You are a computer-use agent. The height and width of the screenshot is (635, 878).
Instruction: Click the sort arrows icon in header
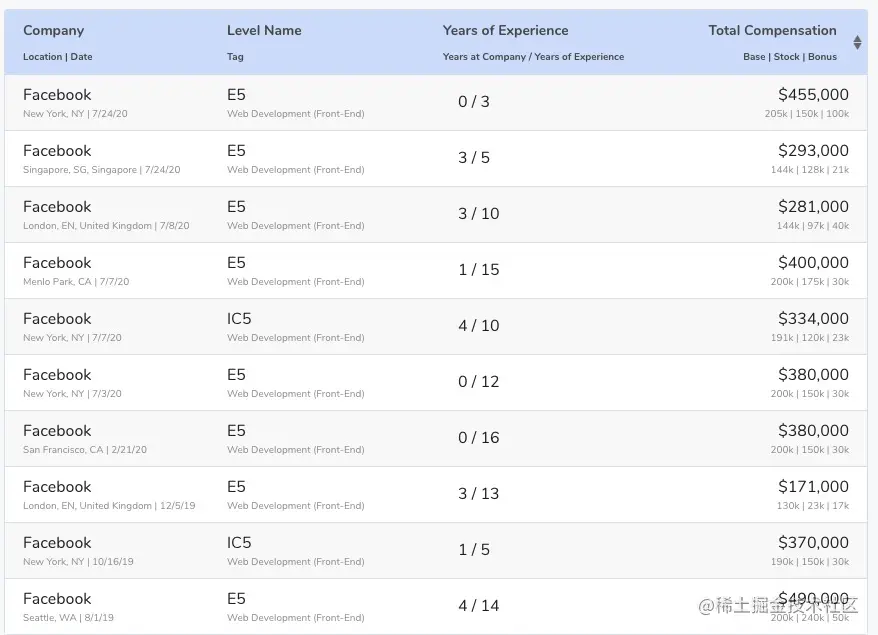(x=857, y=42)
